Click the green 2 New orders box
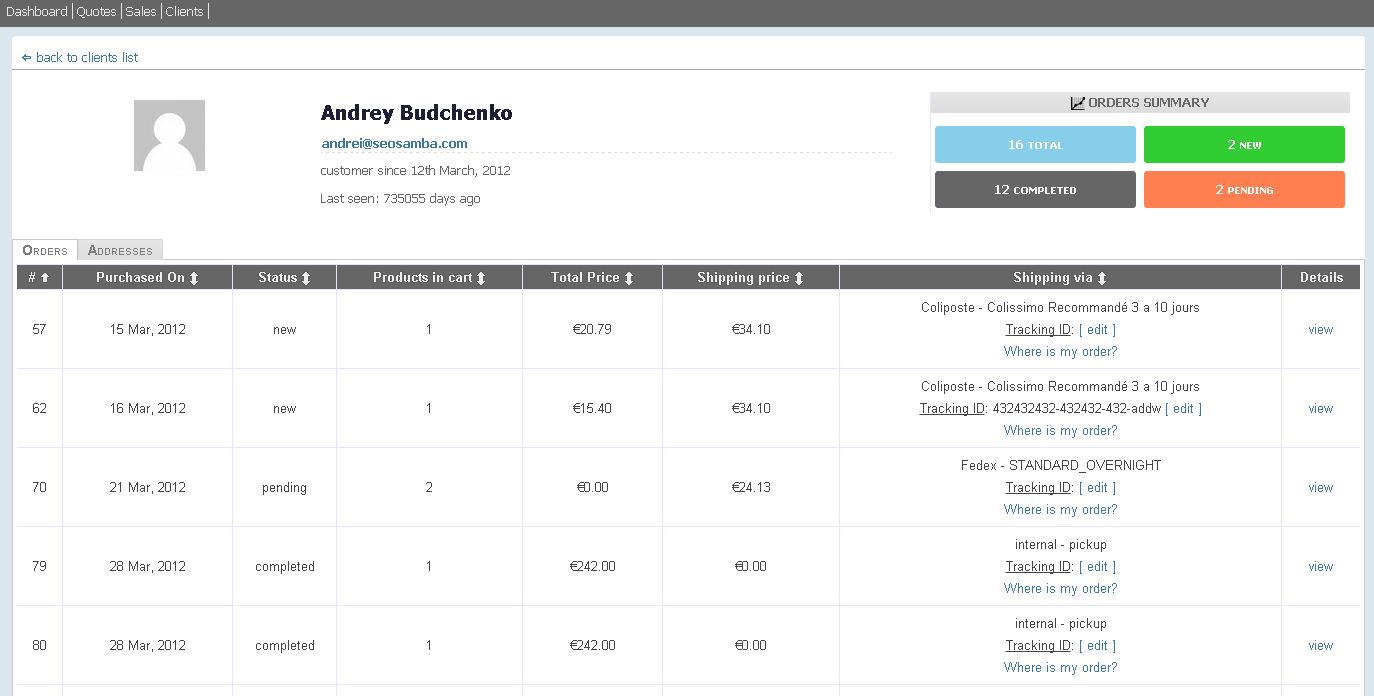The width and height of the screenshot is (1374, 696). (x=1244, y=145)
